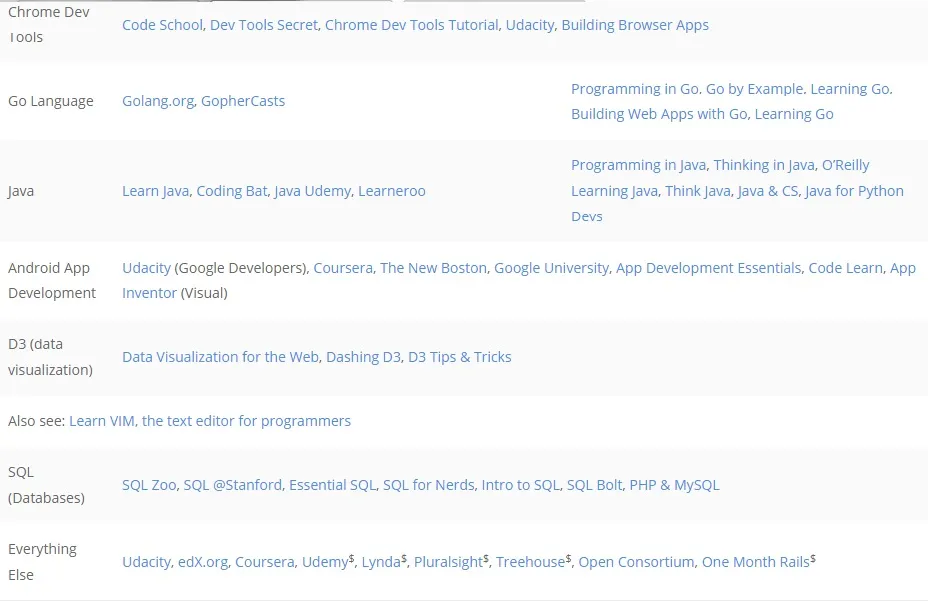Viewport: 928px width, 601px height.
Task: Select the SQL (Databases) row label
Action: pyautogui.click(x=46, y=485)
